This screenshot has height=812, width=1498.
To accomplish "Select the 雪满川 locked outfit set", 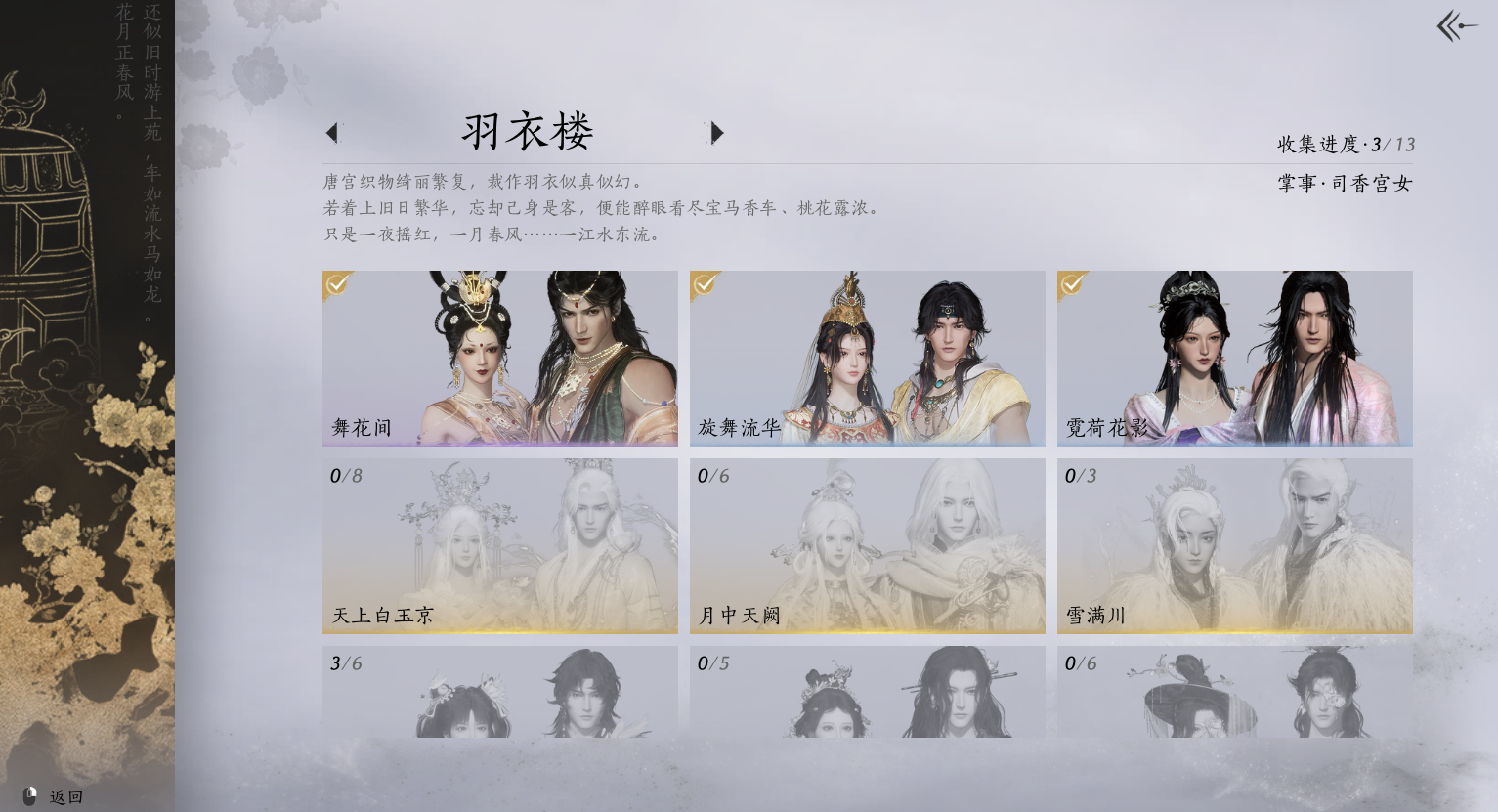I will coord(1235,546).
